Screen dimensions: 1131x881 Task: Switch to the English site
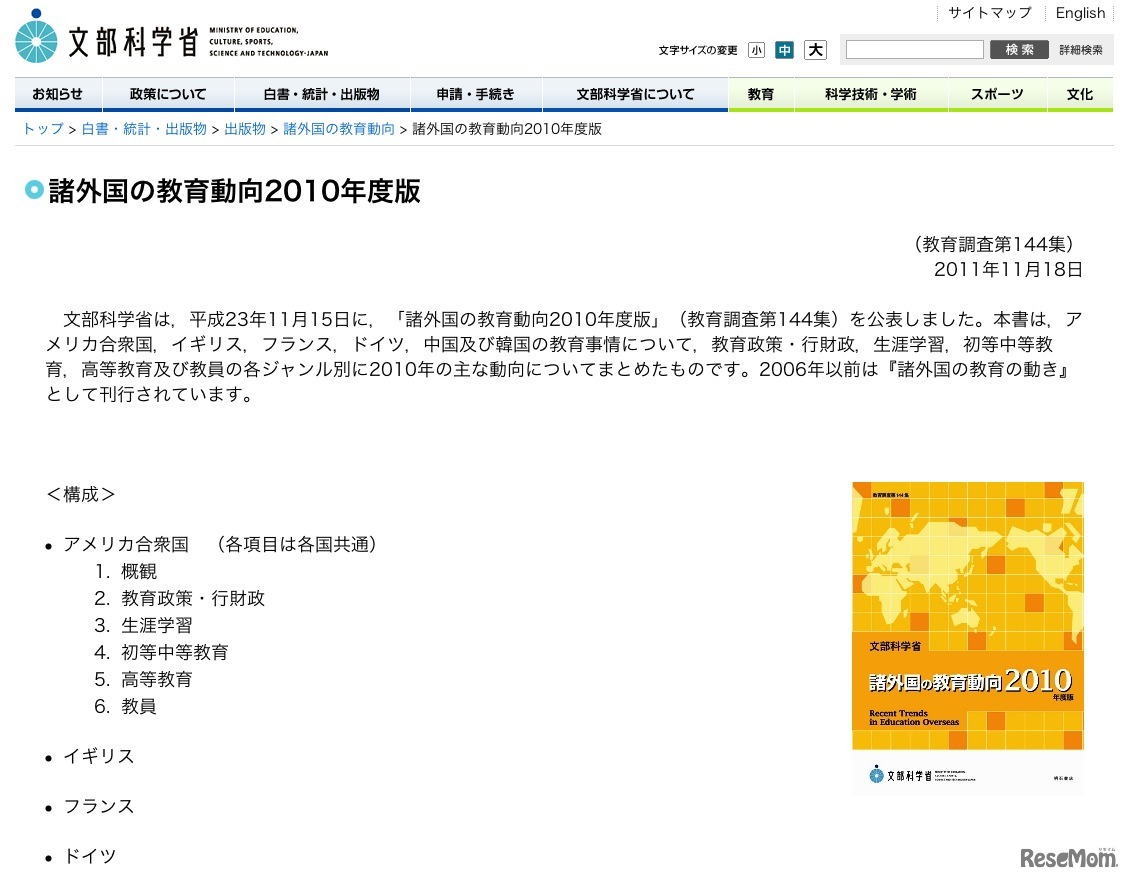1080,13
